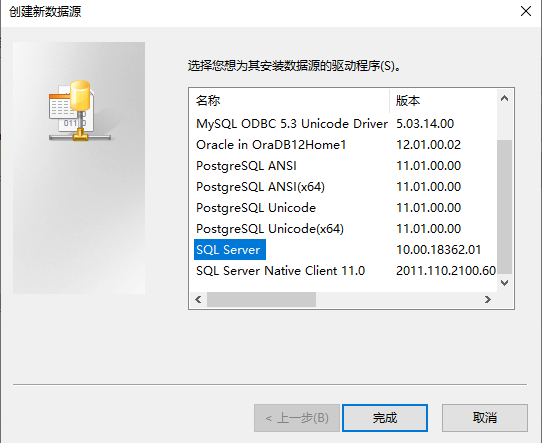The height and width of the screenshot is (443, 542).
Task: Select Oracle in OraDB12Home1 driver
Action: coord(271,145)
